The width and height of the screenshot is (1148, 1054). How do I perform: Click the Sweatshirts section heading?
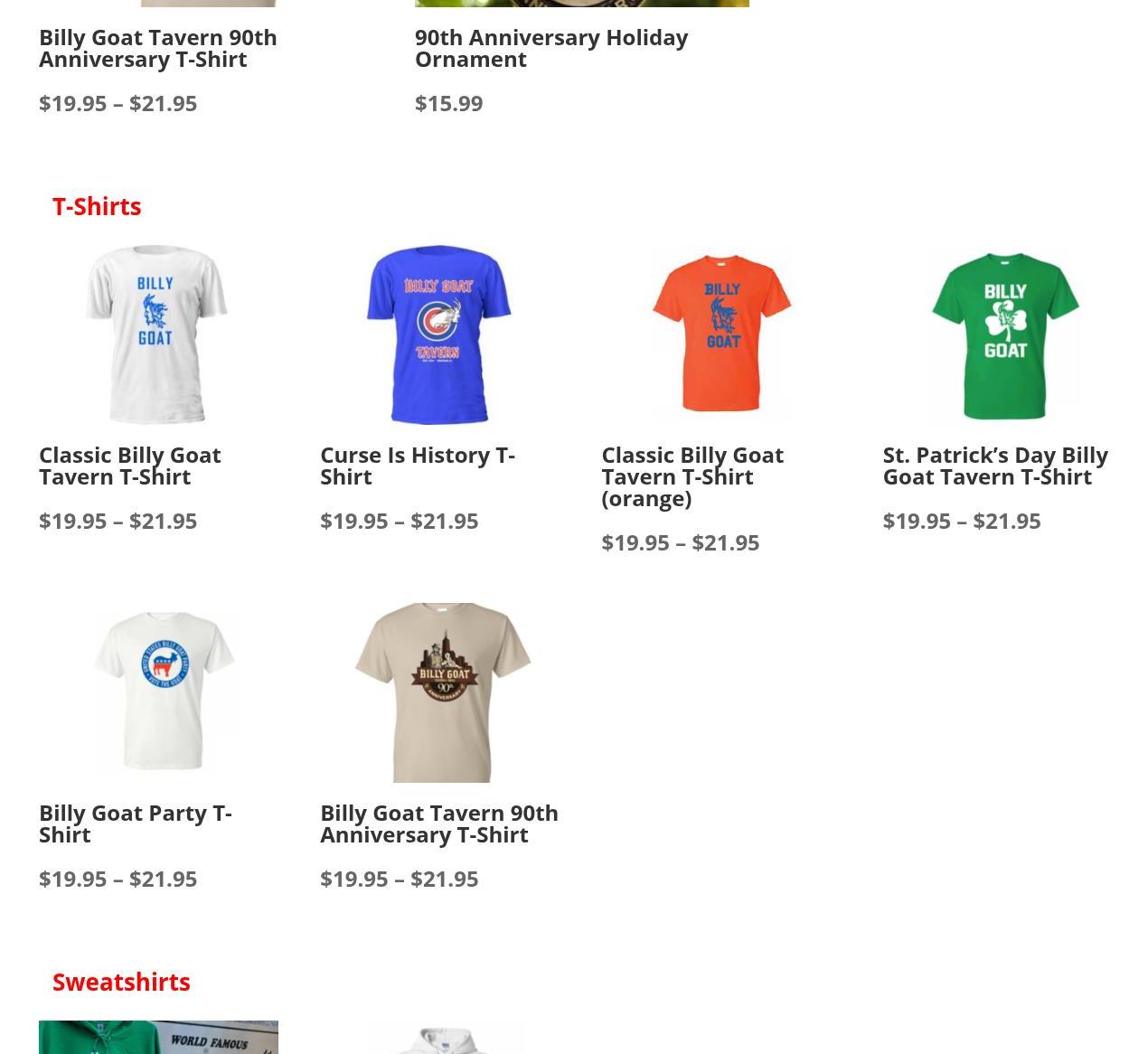click(121, 982)
